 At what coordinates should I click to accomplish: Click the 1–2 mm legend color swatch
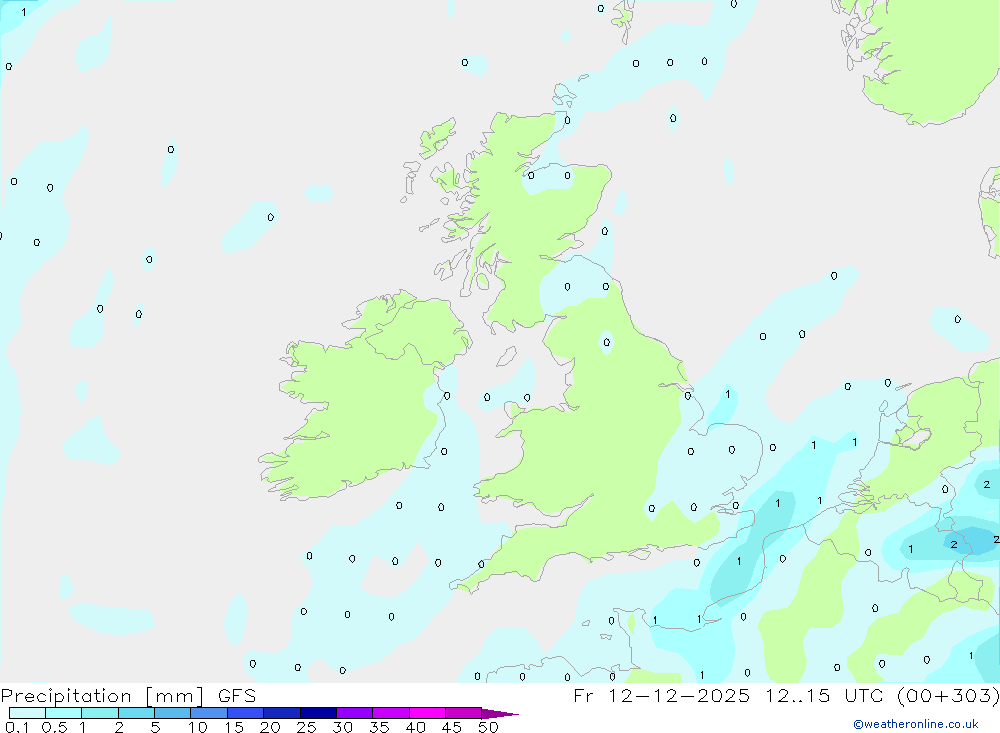point(100,713)
